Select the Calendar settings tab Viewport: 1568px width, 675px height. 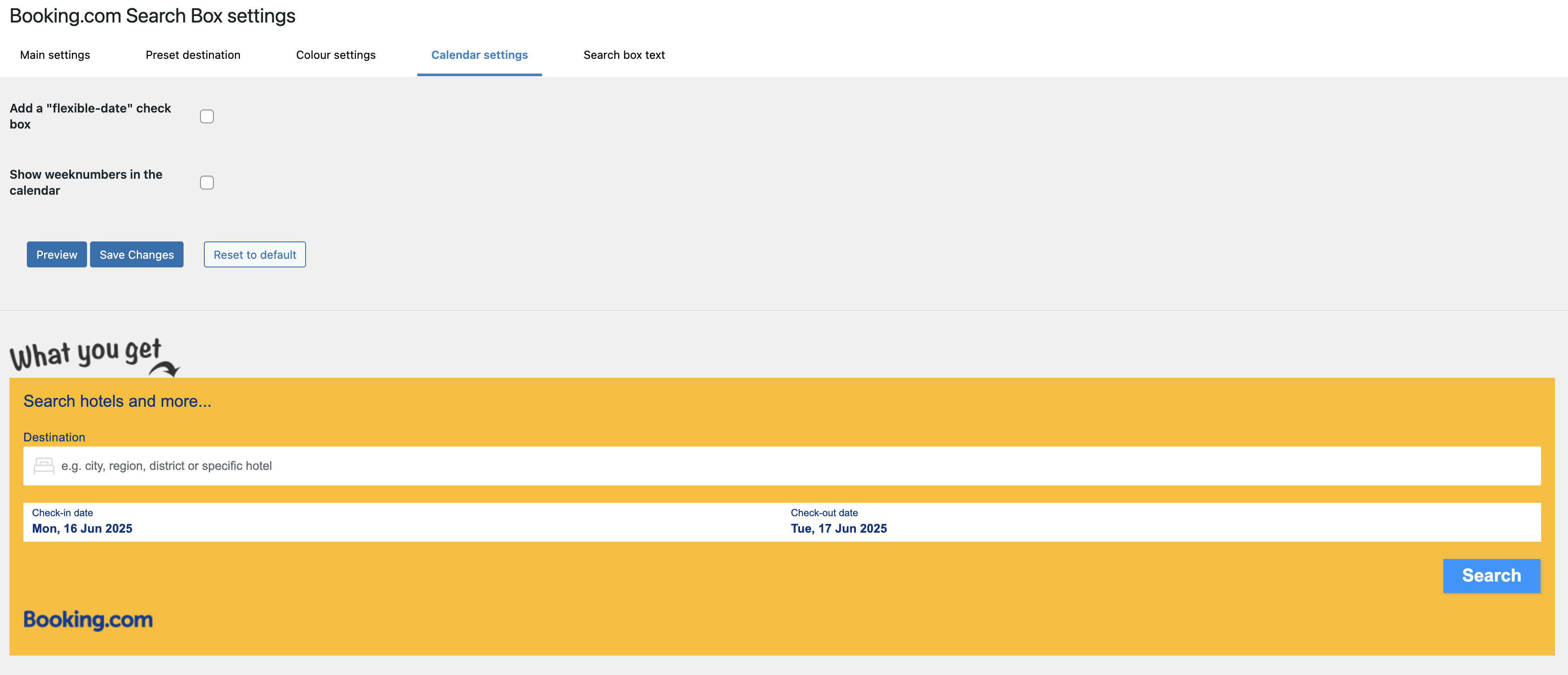pos(480,55)
